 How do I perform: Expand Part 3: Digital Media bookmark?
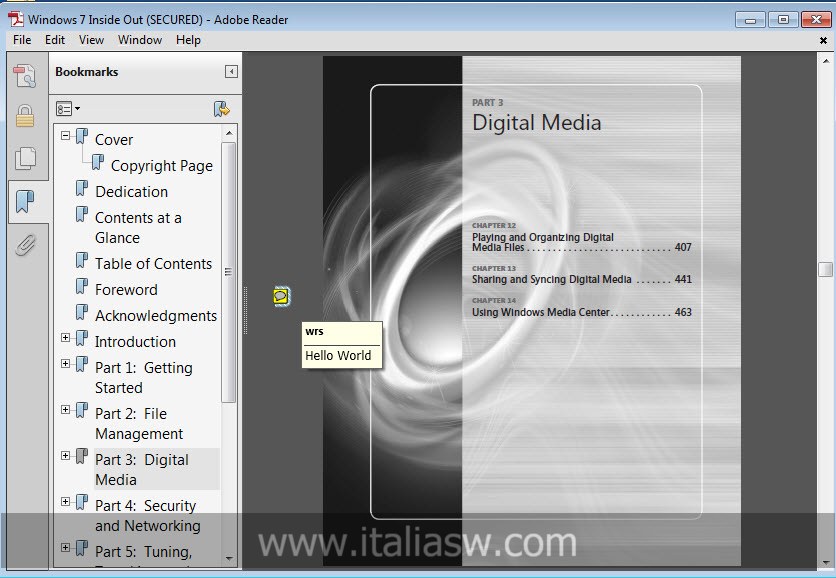(x=65, y=455)
